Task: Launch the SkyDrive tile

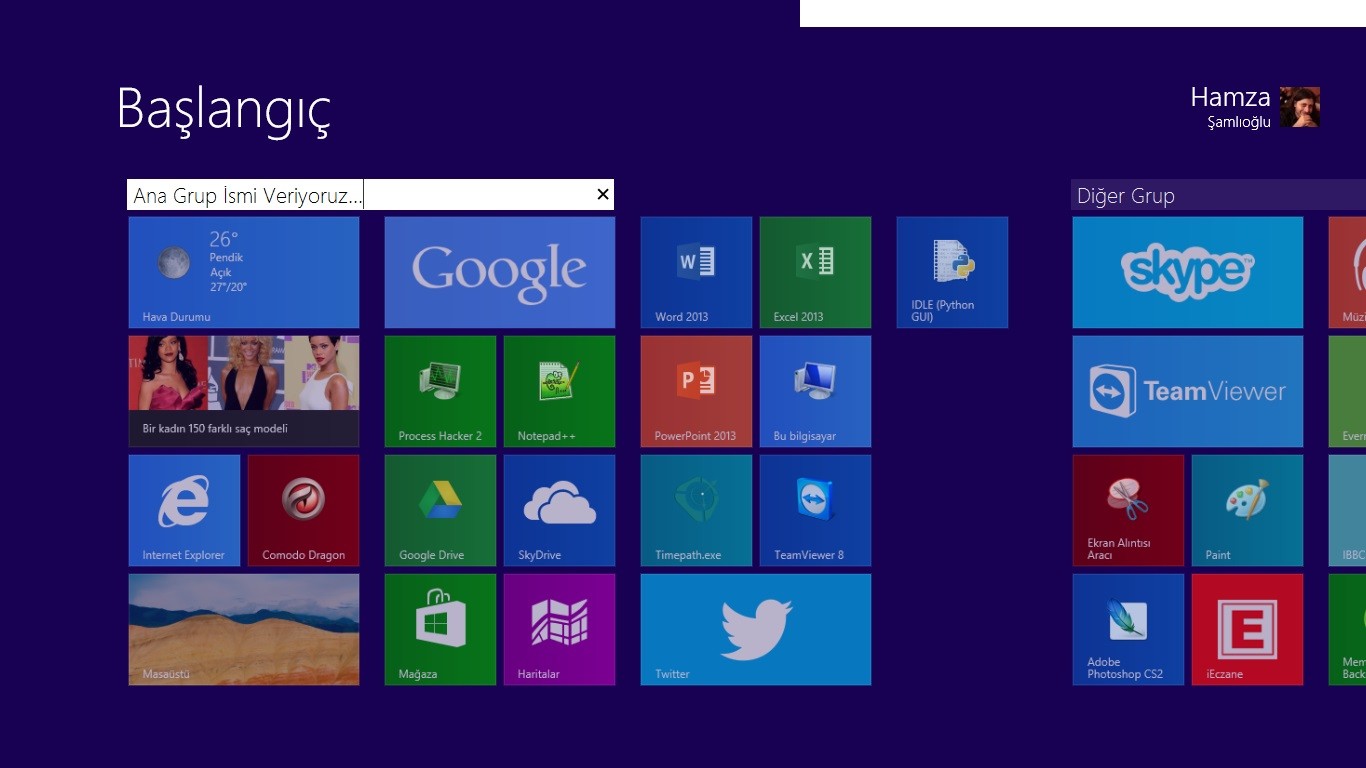Action: point(559,510)
